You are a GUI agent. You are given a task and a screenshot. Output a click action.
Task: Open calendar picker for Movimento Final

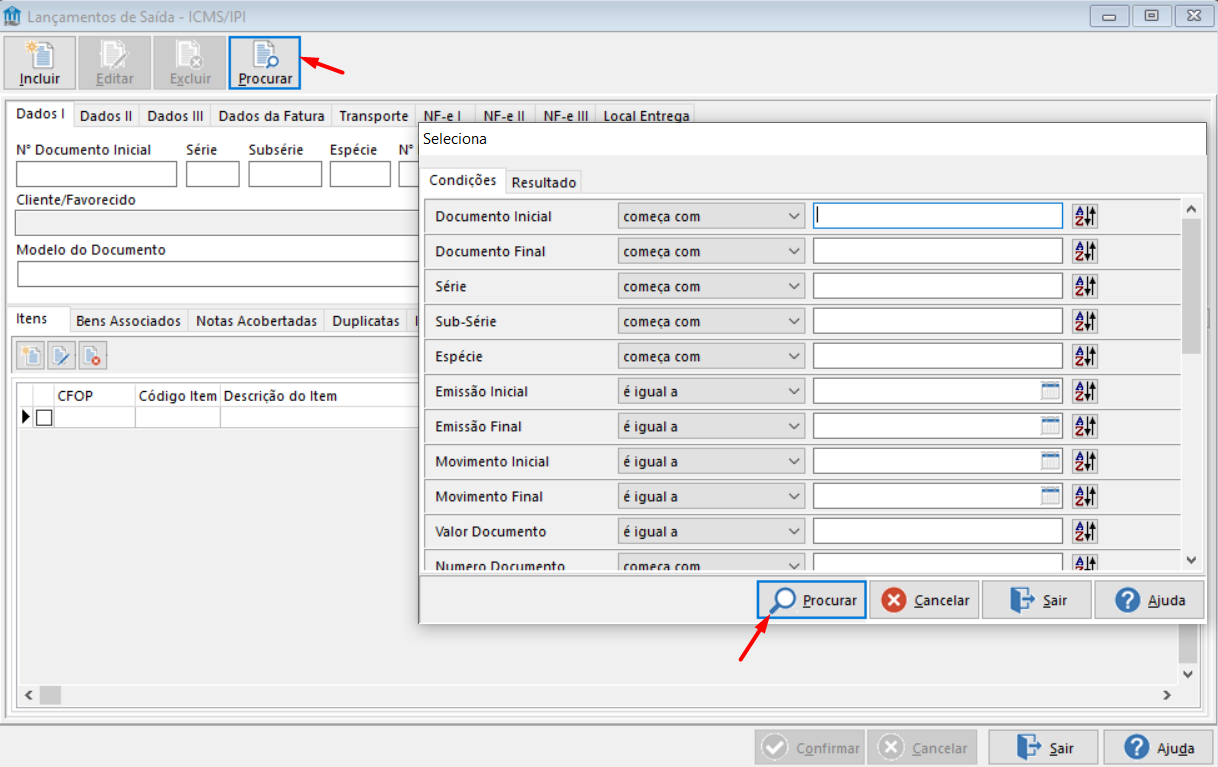click(x=1050, y=496)
